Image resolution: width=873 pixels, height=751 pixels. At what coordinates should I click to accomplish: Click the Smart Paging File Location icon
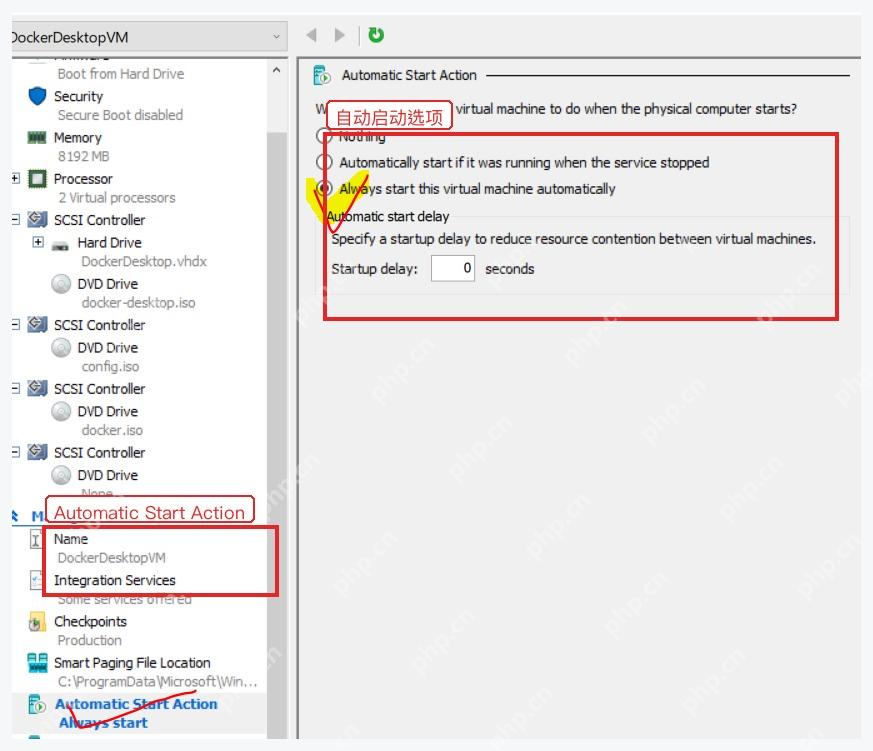coord(37,662)
